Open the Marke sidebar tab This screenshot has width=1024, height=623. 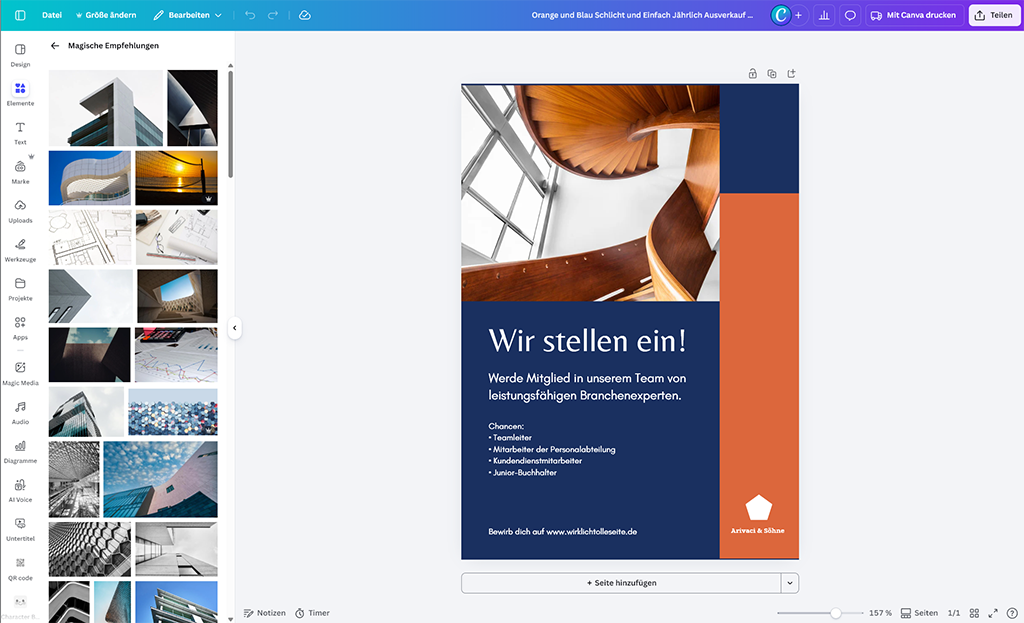(x=20, y=172)
